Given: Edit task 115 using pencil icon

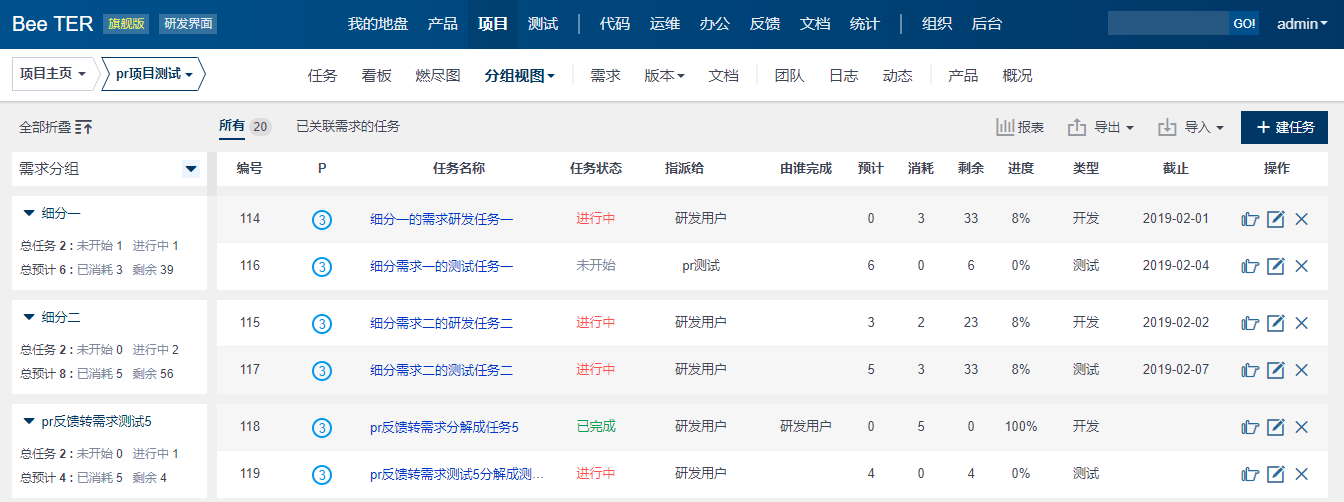Looking at the screenshot, I should point(1275,323).
